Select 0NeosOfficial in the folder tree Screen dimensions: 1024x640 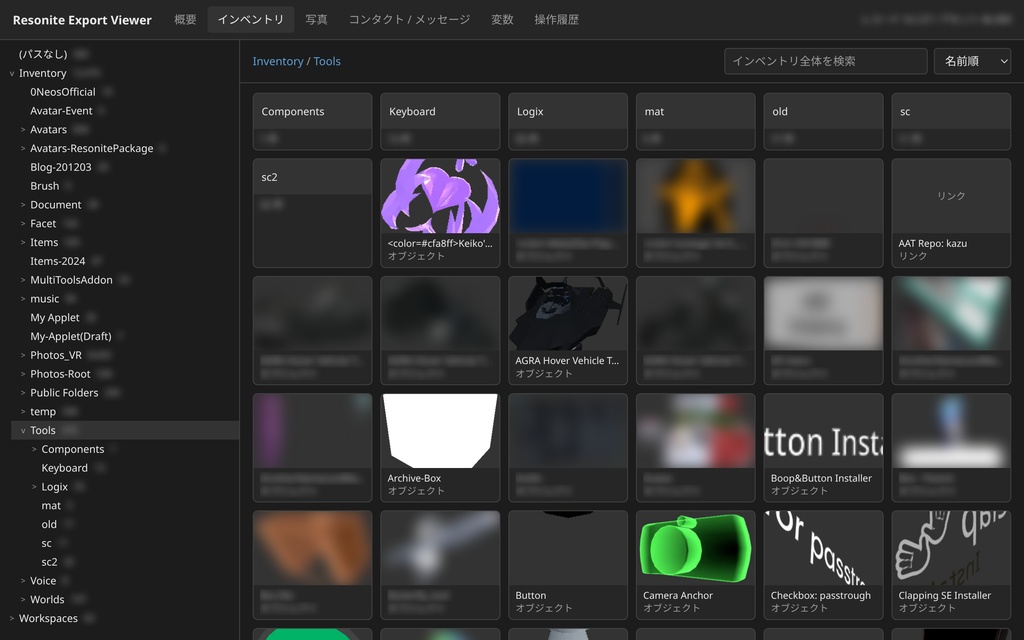(x=63, y=92)
